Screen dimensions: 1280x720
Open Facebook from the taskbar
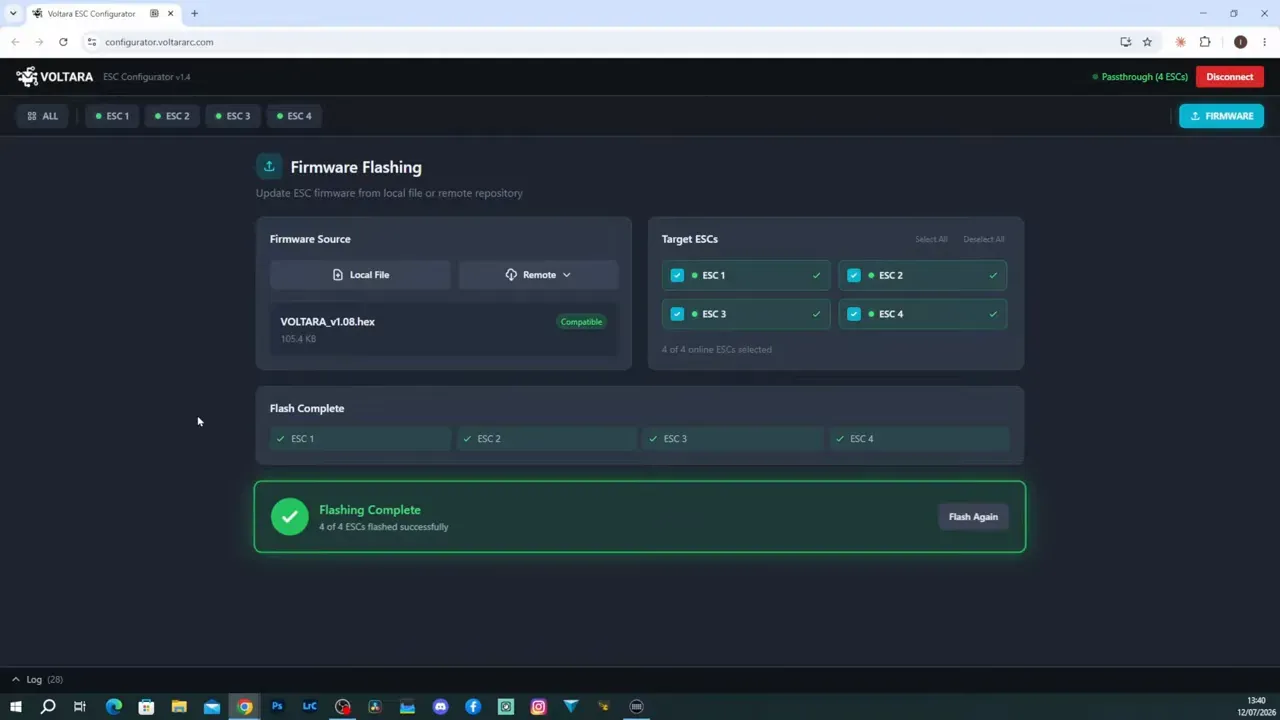click(473, 707)
